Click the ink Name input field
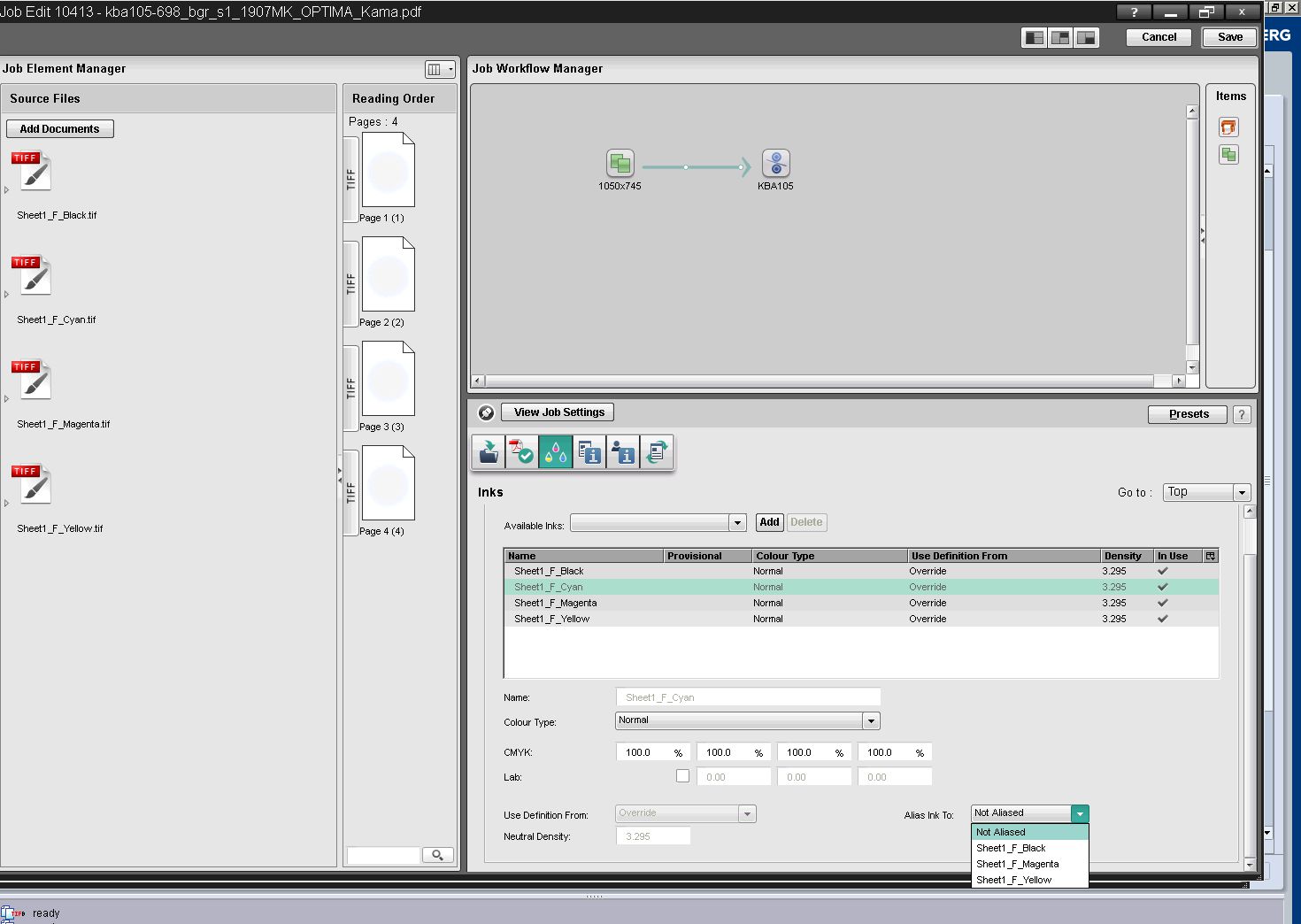This screenshot has height=924, width=1301. pos(748,697)
